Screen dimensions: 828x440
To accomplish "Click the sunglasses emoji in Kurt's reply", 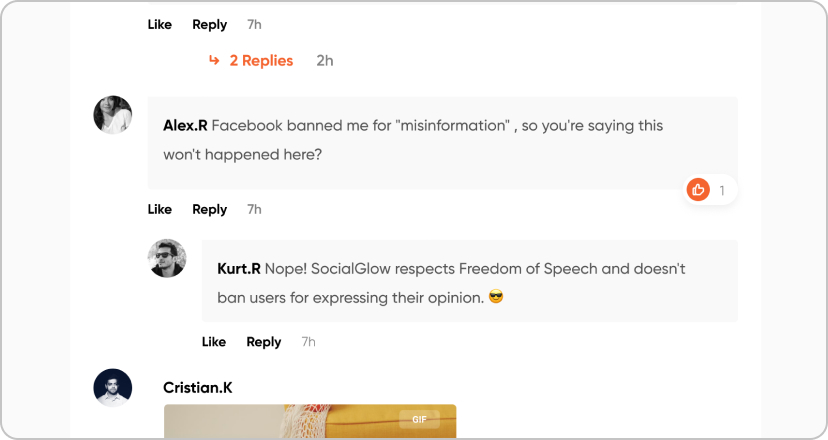I will click(495, 297).
